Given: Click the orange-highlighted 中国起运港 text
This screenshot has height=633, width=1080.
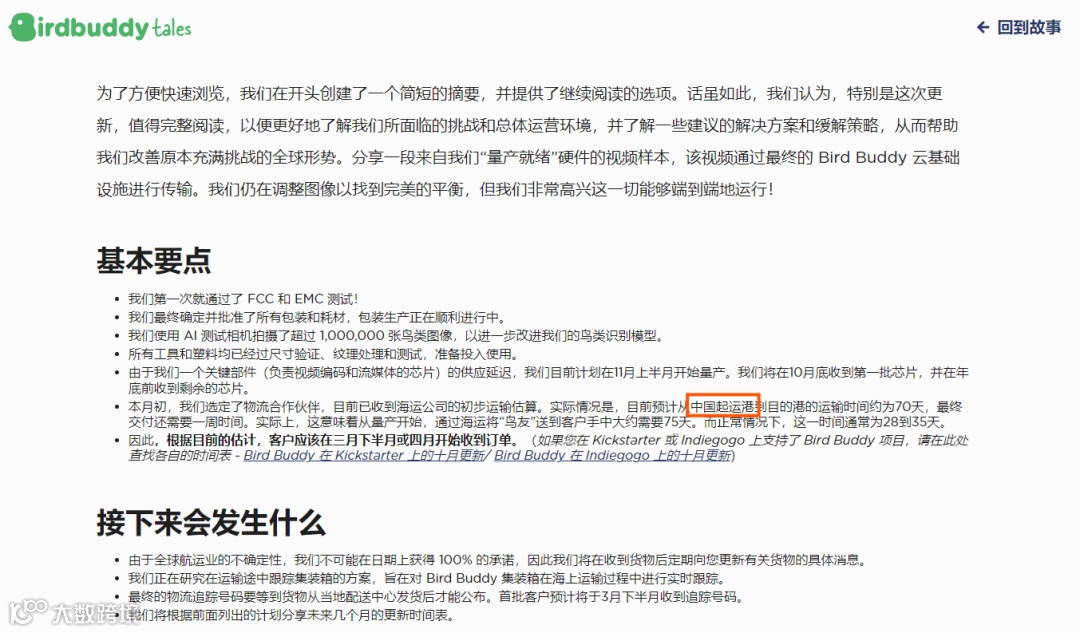Looking at the screenshot, I should coord(723,406).
